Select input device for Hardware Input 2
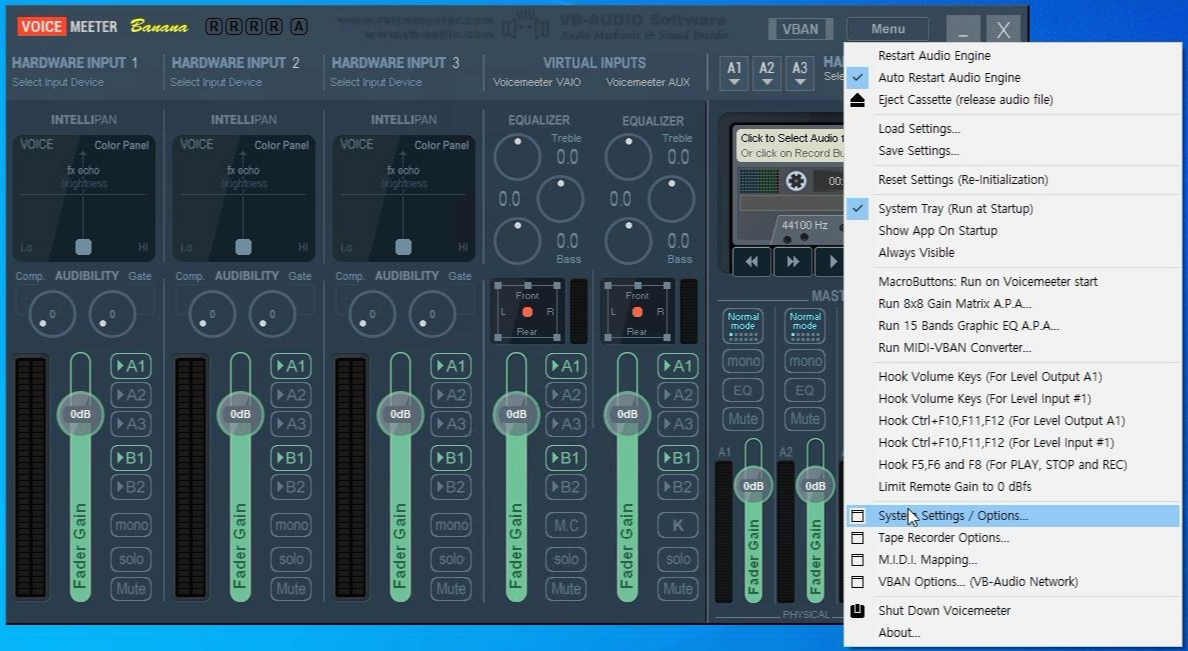 (x=216, y=82)
